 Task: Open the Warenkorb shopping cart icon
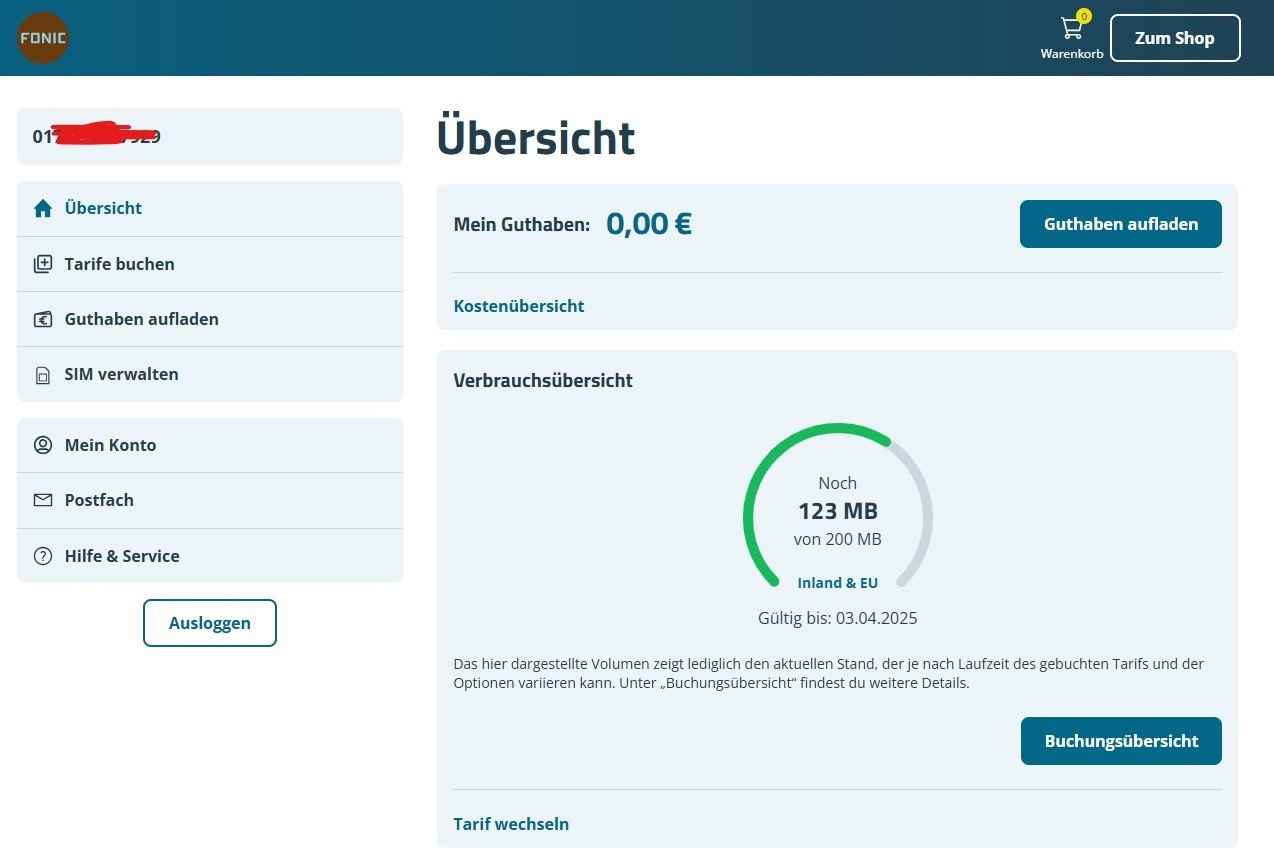(1071, 29)
